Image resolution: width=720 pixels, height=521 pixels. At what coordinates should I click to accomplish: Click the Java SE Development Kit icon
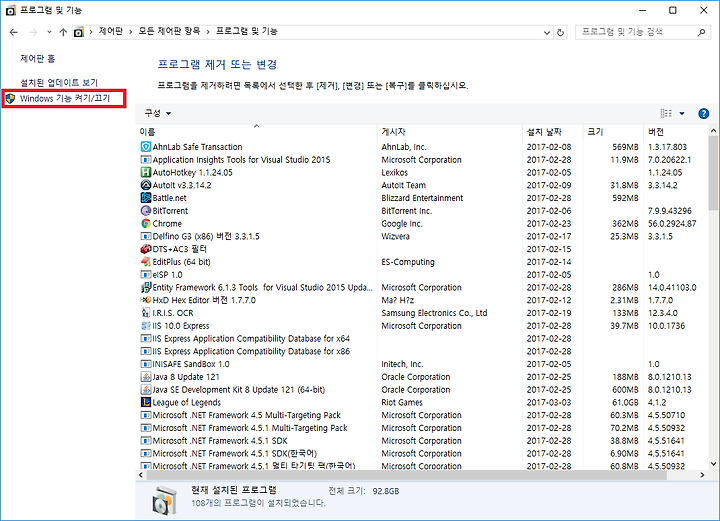pos(146,390)
